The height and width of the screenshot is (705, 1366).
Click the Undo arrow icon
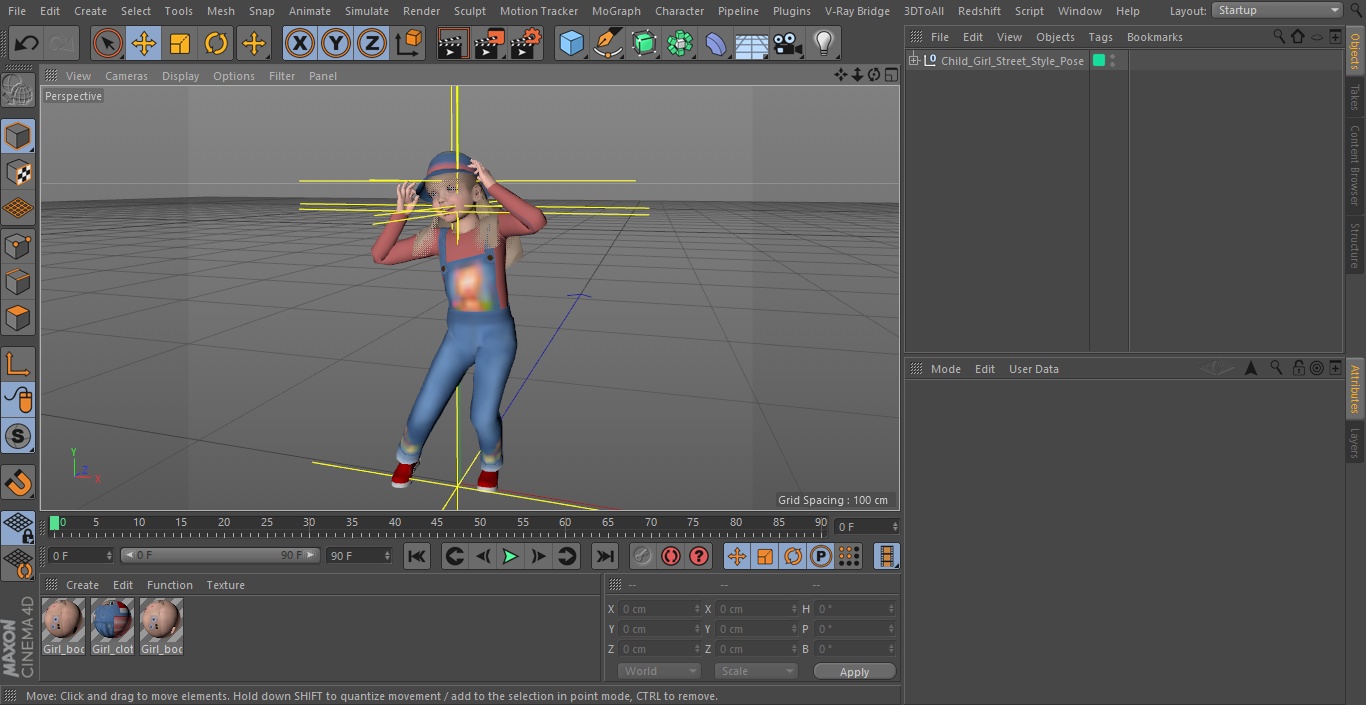(x=26, y=43)
